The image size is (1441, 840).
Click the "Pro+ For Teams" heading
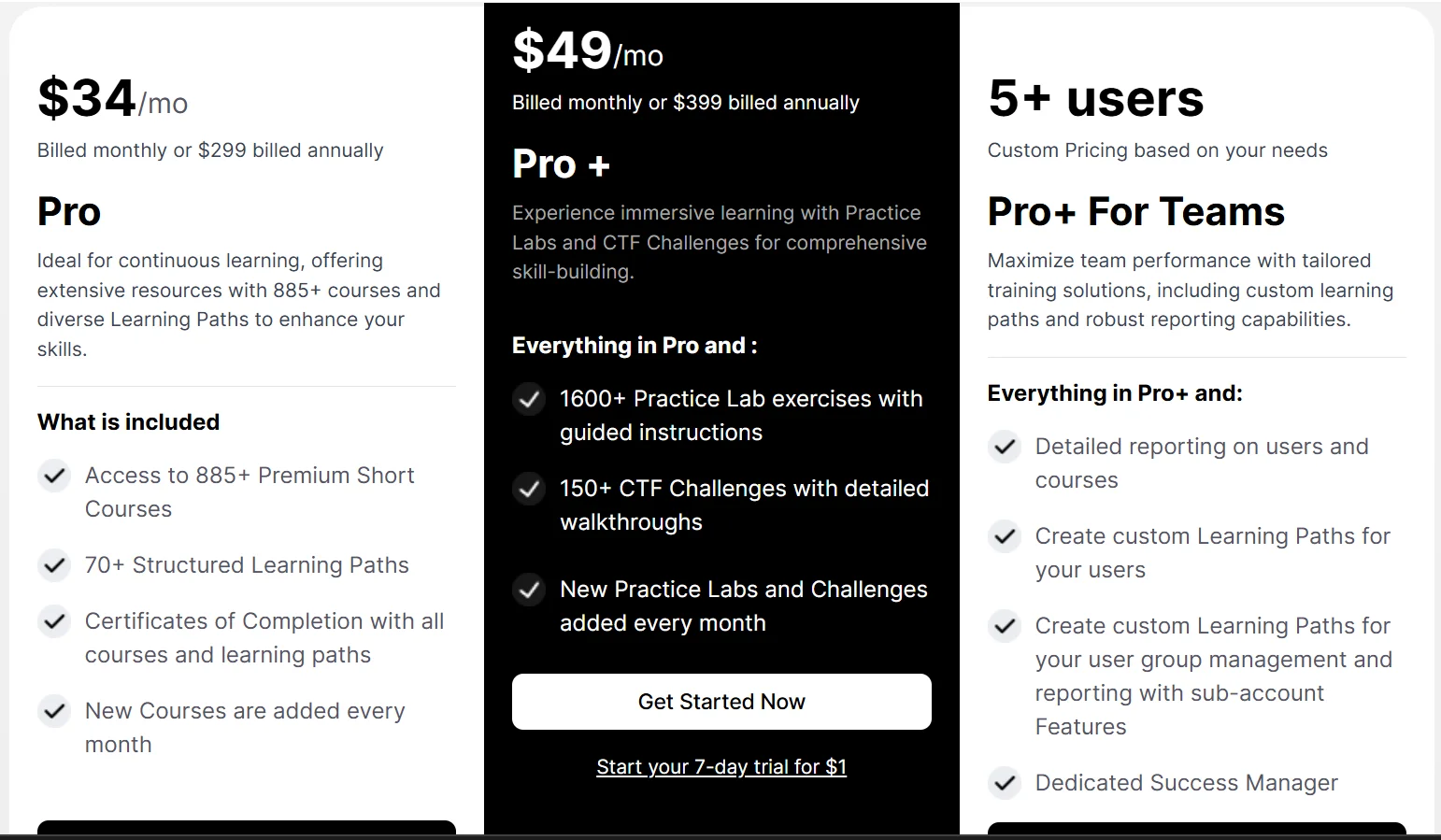tap(1135, 212)
